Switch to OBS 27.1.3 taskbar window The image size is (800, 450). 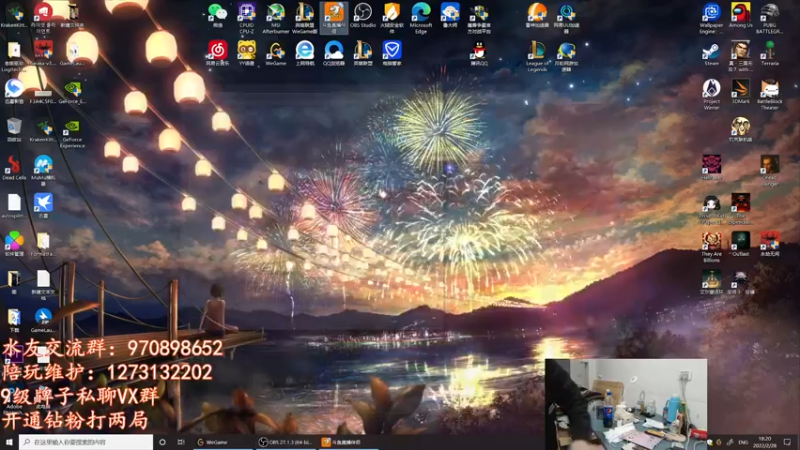pyautogui.click(x=286, y=442)
